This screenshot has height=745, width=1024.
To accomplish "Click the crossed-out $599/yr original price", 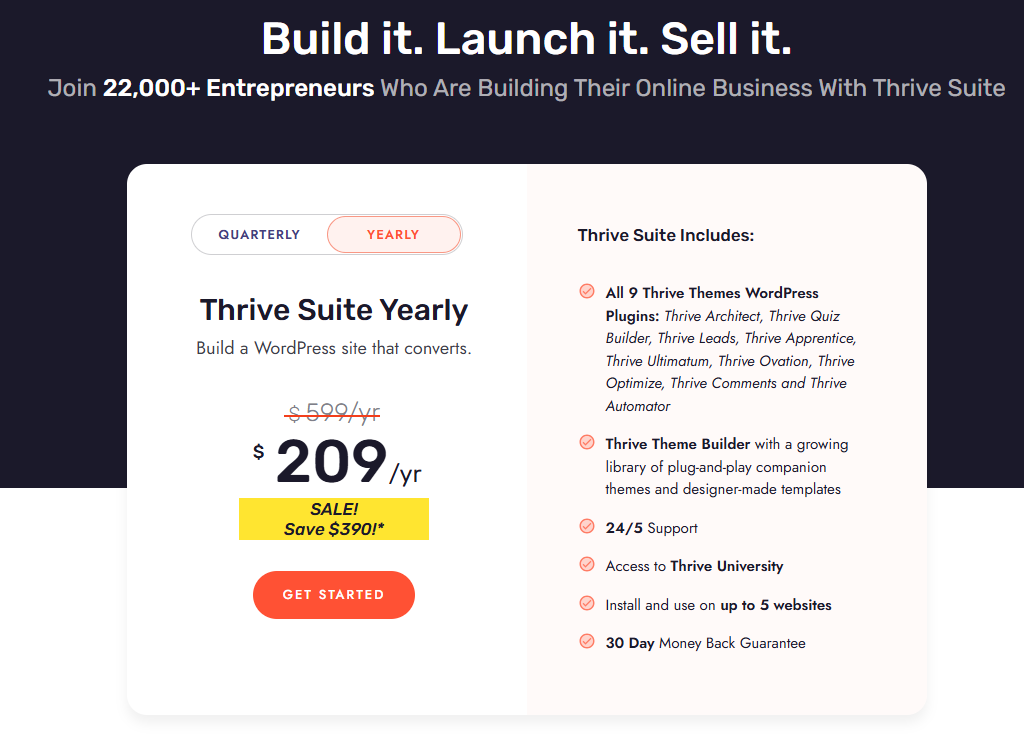I will pyautogui.click(x=332, y=412).
